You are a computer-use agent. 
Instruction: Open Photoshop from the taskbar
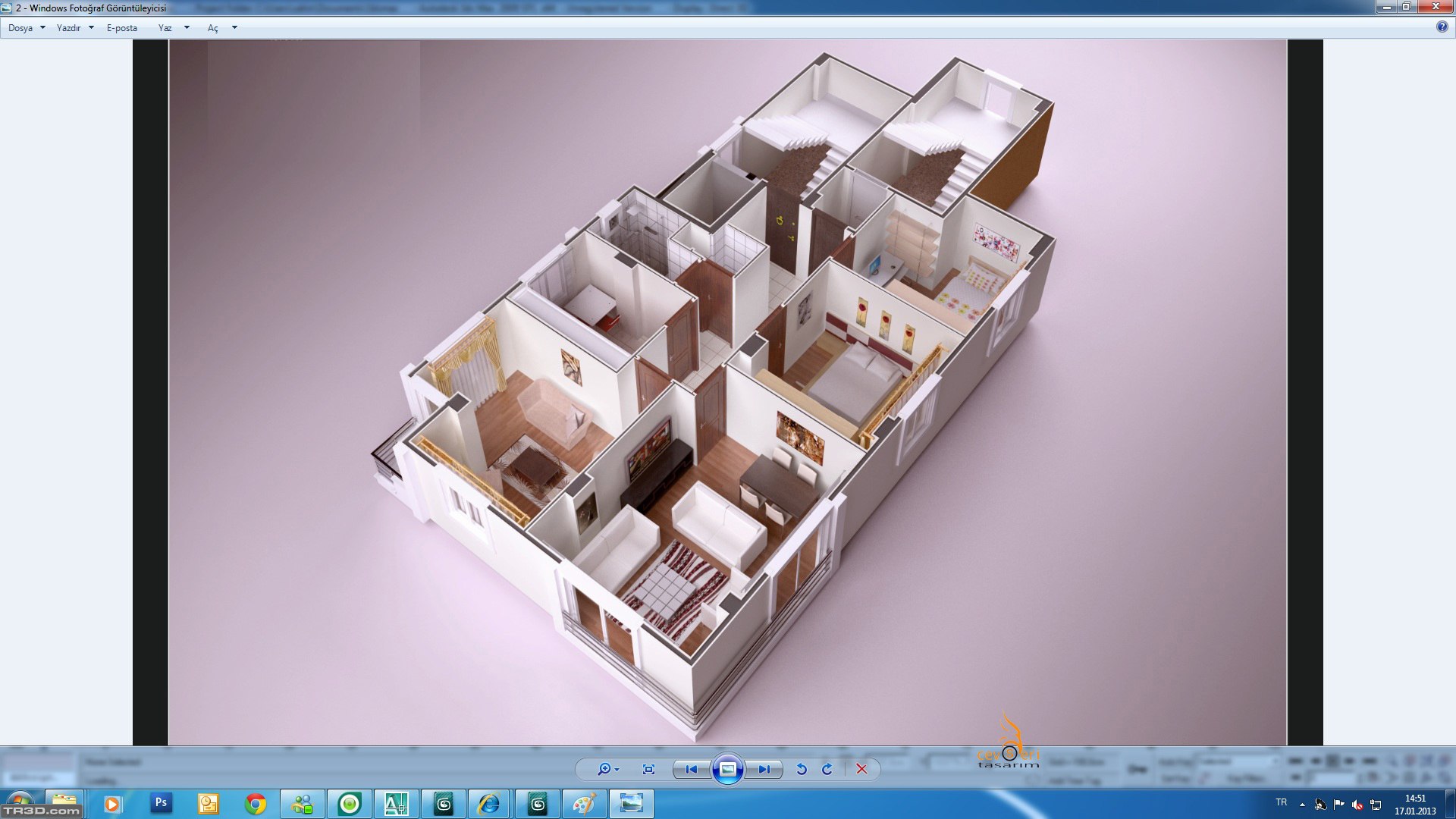tap(161, 803)
